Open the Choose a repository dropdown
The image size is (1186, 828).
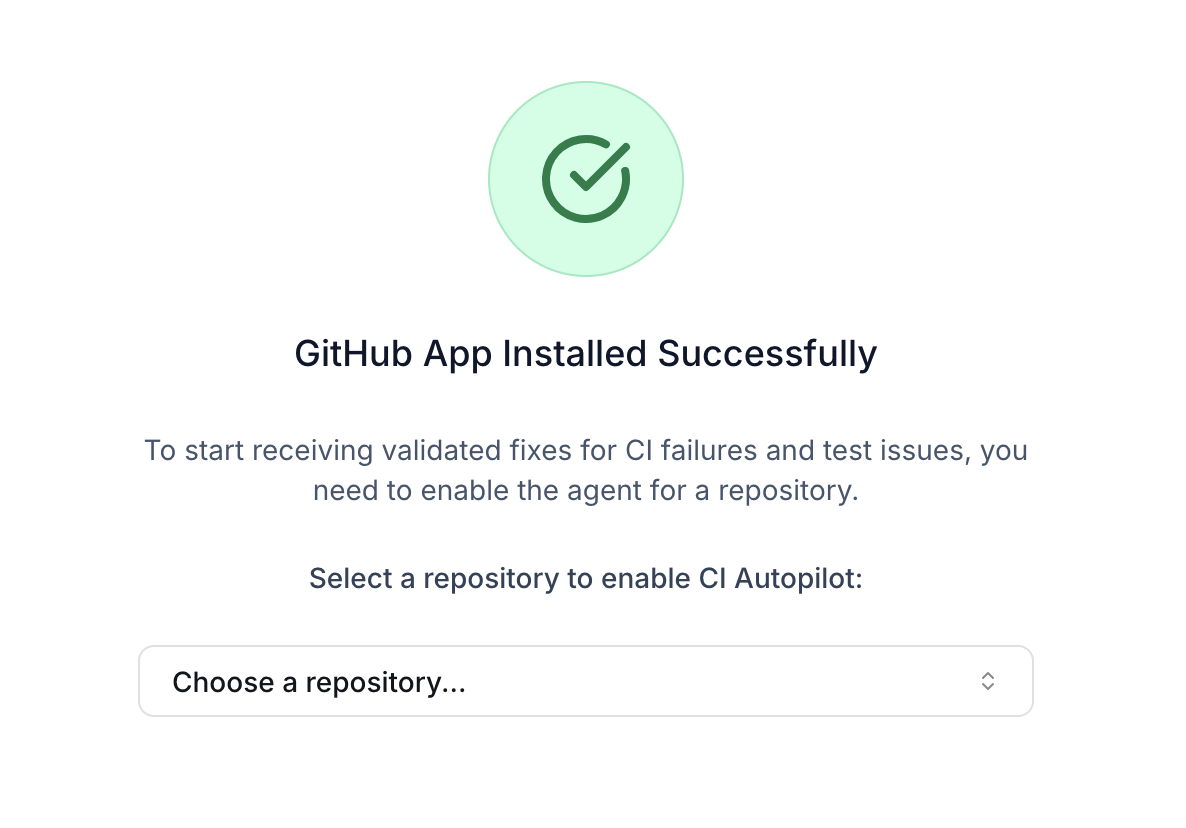coord(585,682)
